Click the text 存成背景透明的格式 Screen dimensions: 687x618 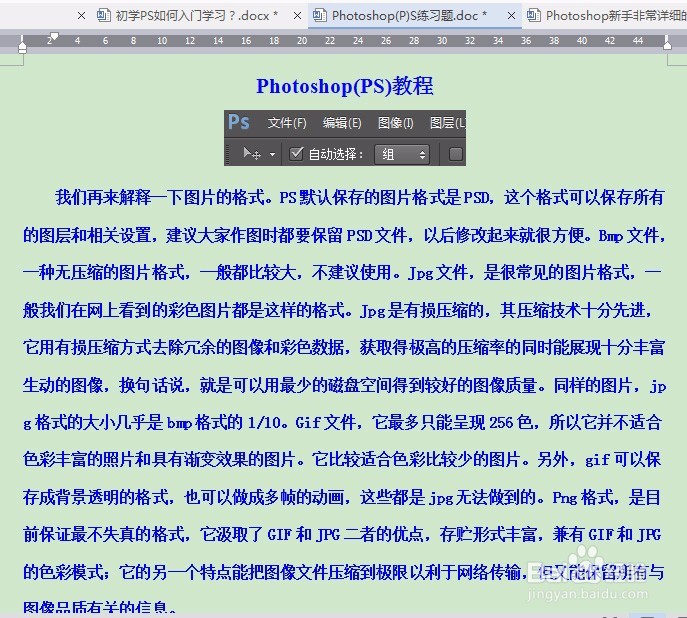95,497
